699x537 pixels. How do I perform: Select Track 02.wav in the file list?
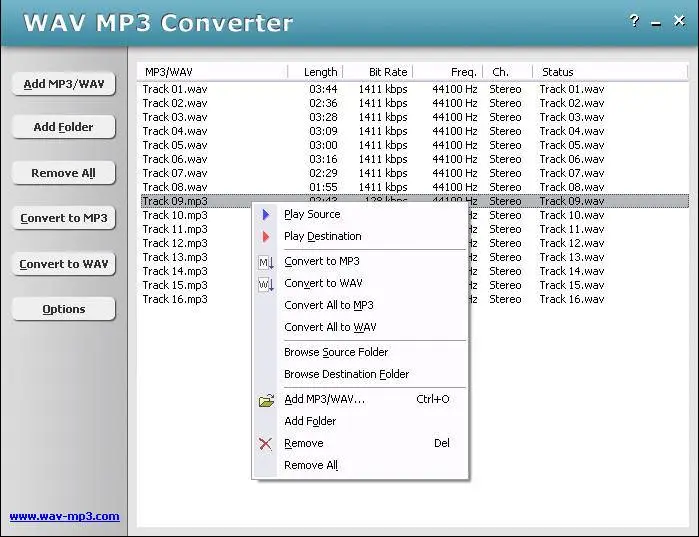175,103
